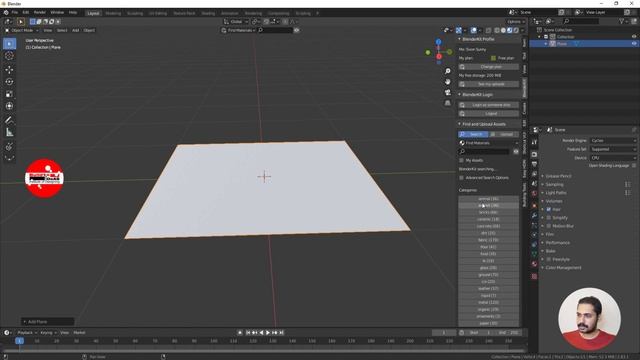
Task: Open the Tool properties tab icon
Action: pos(534,142)
